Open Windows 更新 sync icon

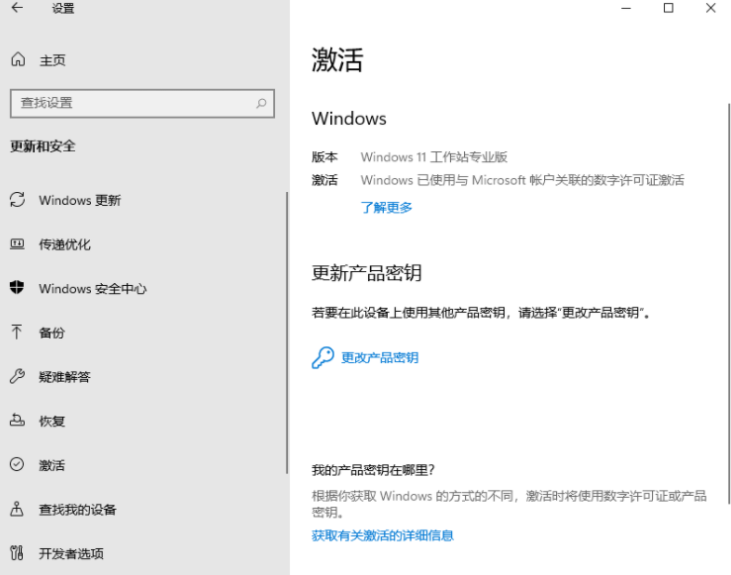point(17,200)
